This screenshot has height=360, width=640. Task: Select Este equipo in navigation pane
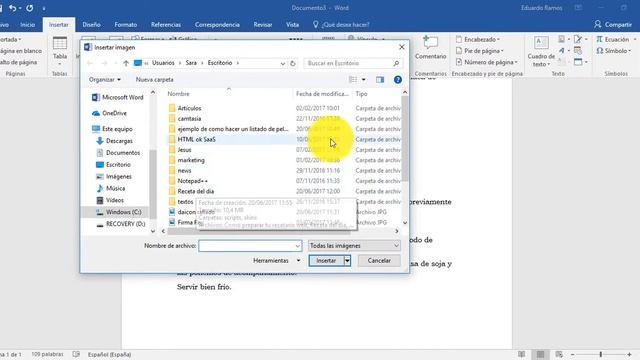[112, 129]
